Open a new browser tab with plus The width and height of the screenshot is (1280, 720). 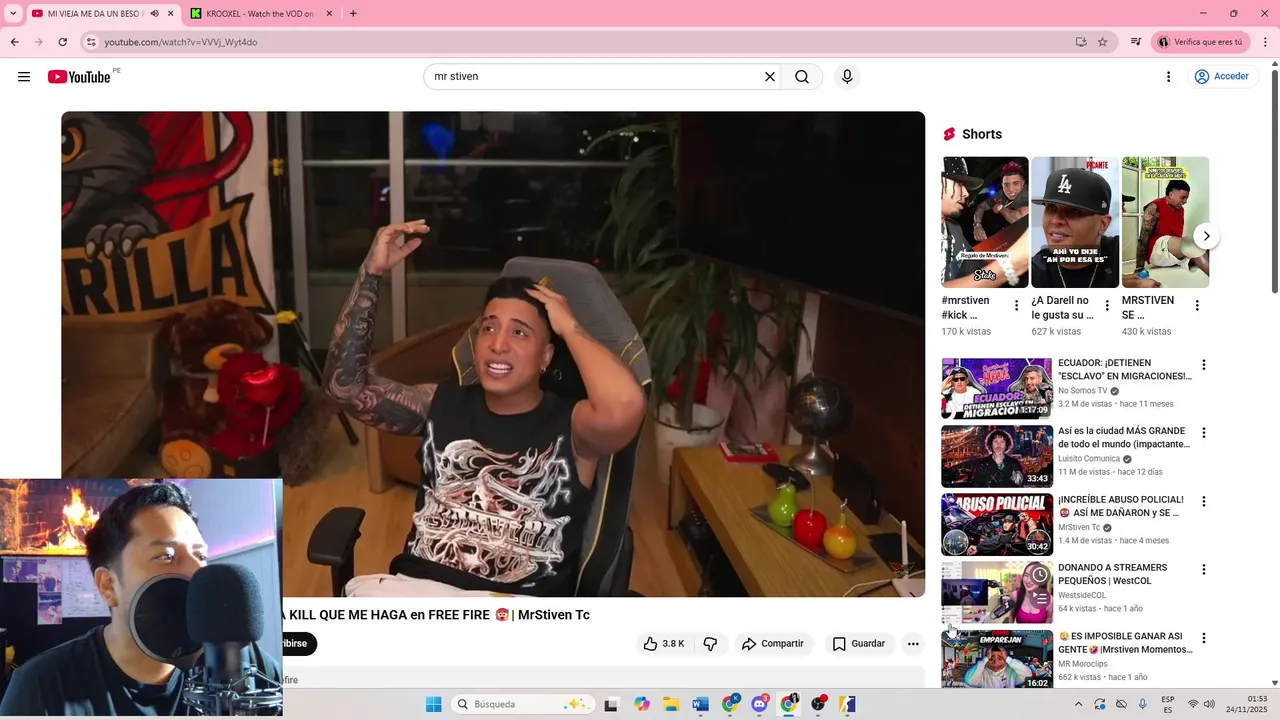[353, 14]
